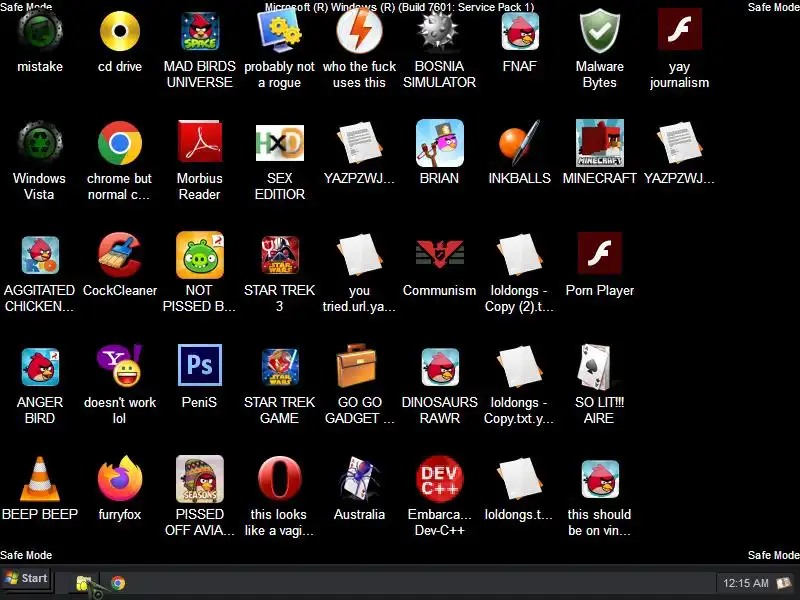The width and height of the screenshot is (800, 600).
Task: Select the STAR TREK 3 icon
Action: [x=280, y=255]
